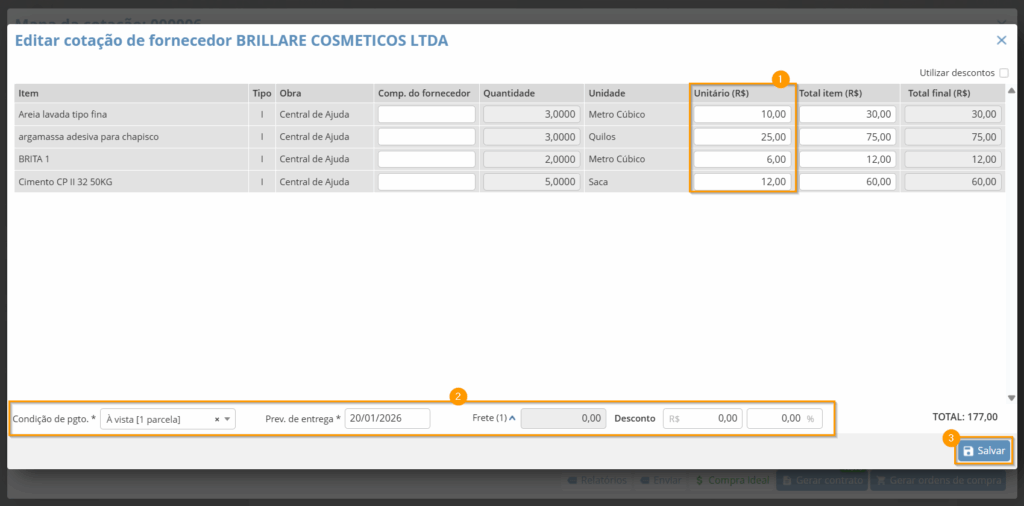Image resolution: width=1024 pixels, height=506 pixels.
Task: Clear the À vista payment condition selection
Action: click(217, 419)
